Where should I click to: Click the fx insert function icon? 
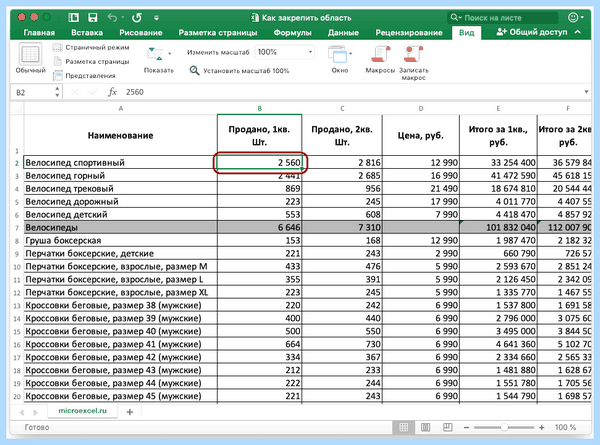click(112, 92)
